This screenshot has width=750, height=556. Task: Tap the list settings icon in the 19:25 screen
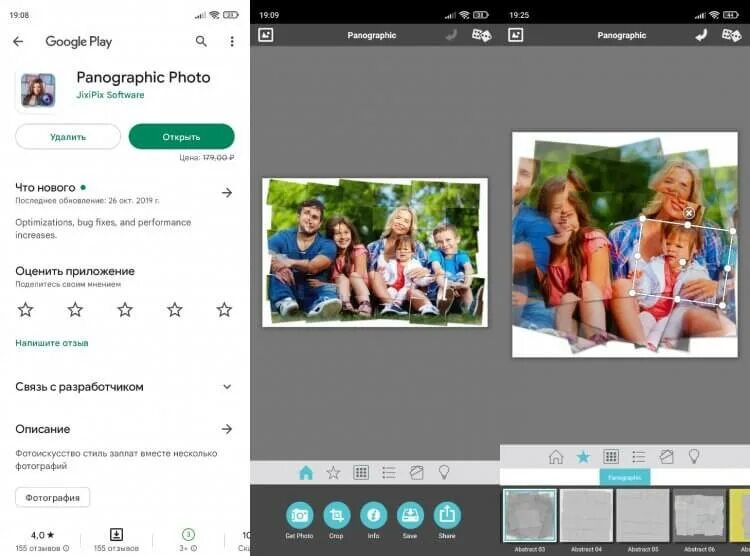(x=639, y=456)
